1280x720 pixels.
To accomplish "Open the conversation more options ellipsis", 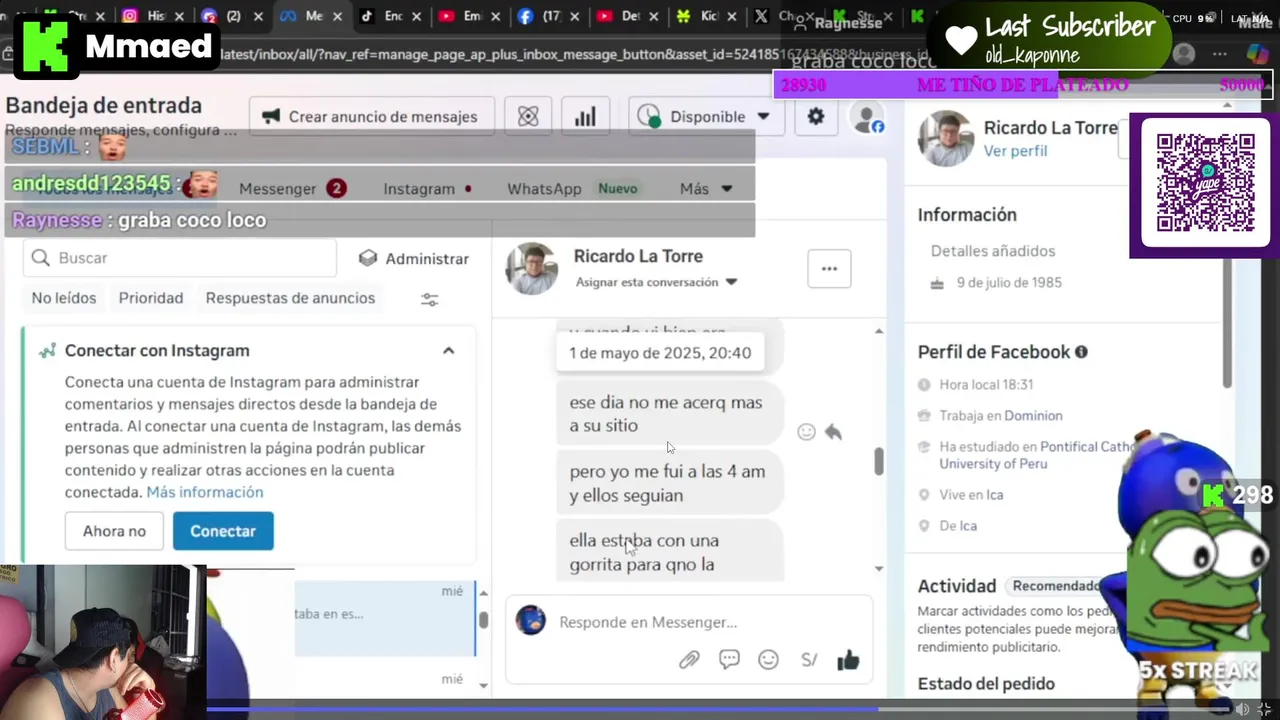I will point(829,268).
